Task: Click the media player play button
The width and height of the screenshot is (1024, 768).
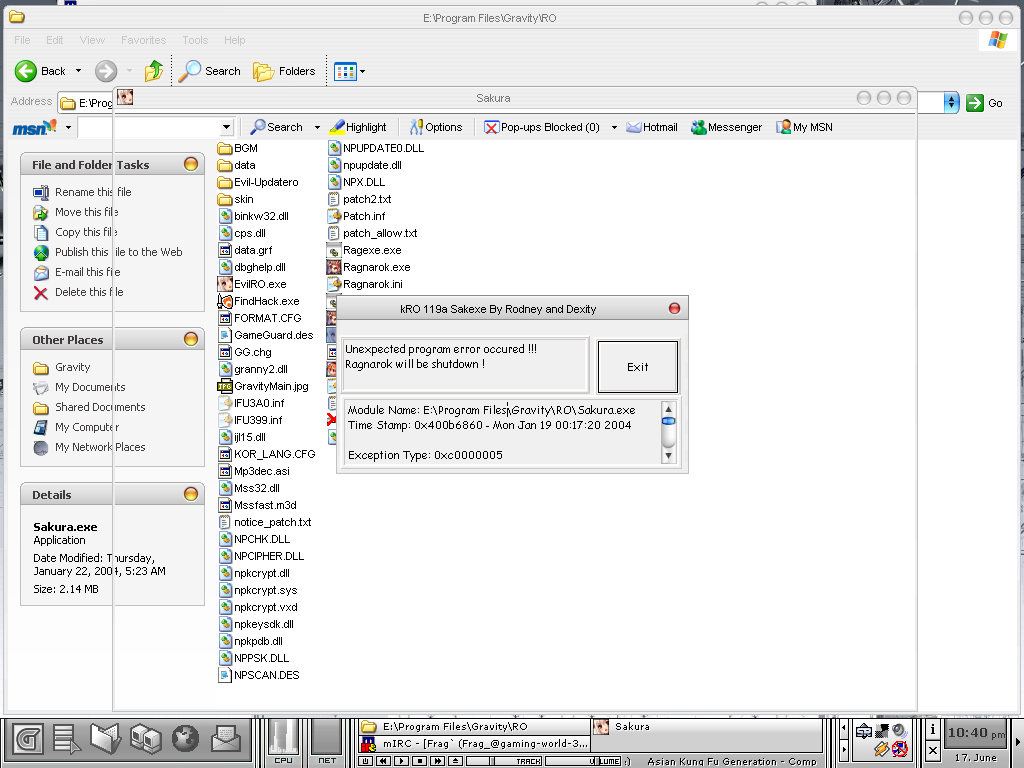Action: pyautogui.click(x=402, y=761)
